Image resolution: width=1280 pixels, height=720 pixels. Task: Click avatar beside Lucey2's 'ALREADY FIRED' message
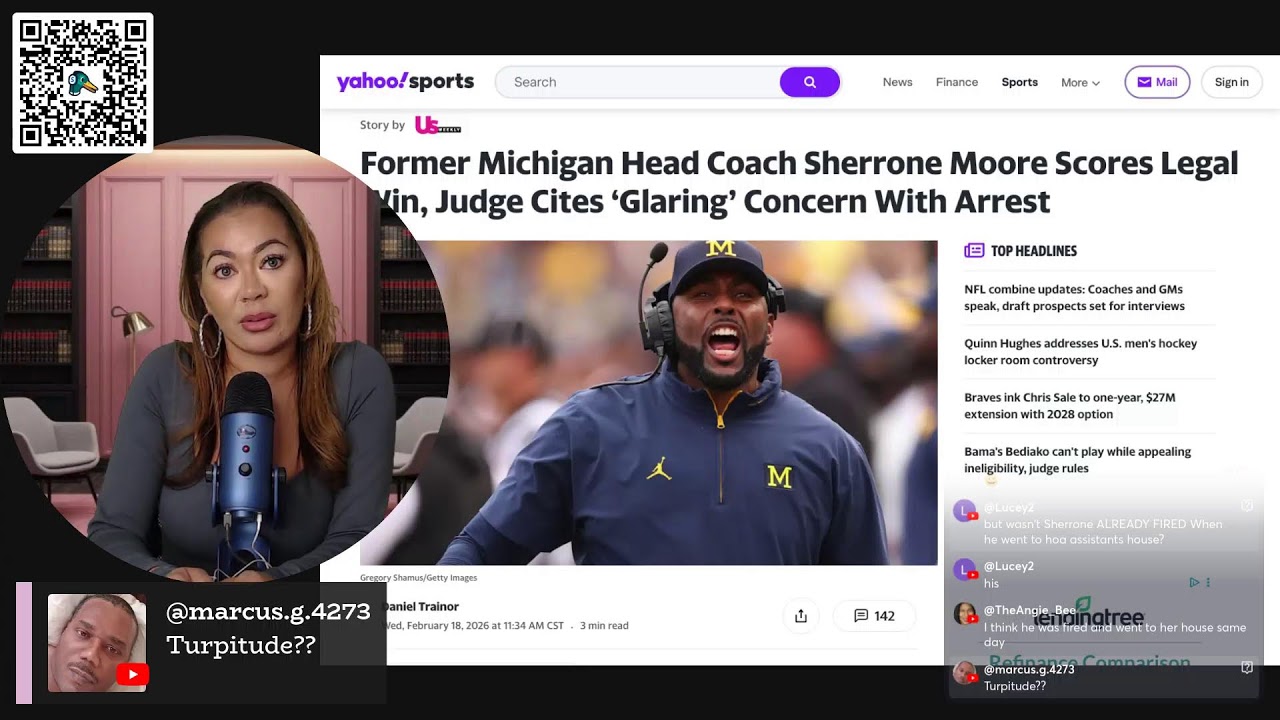(x=965, y=511)
